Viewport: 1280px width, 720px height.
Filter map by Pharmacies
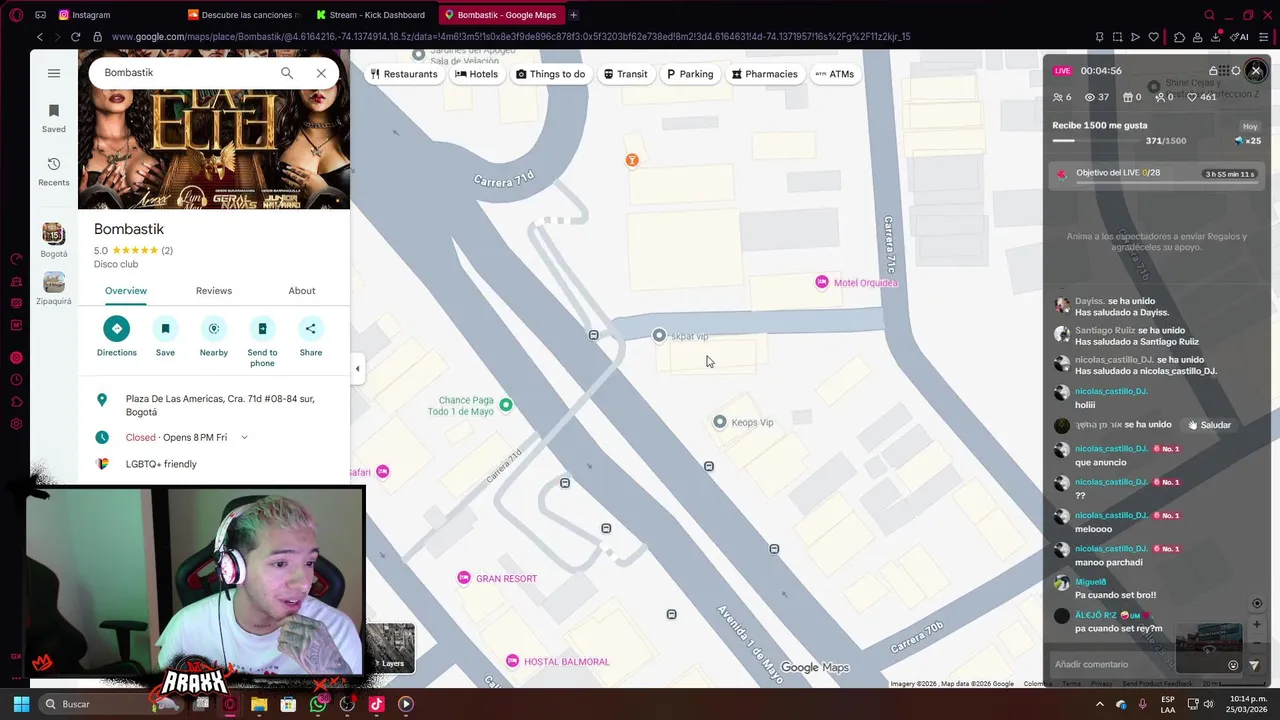pos(765,74)
